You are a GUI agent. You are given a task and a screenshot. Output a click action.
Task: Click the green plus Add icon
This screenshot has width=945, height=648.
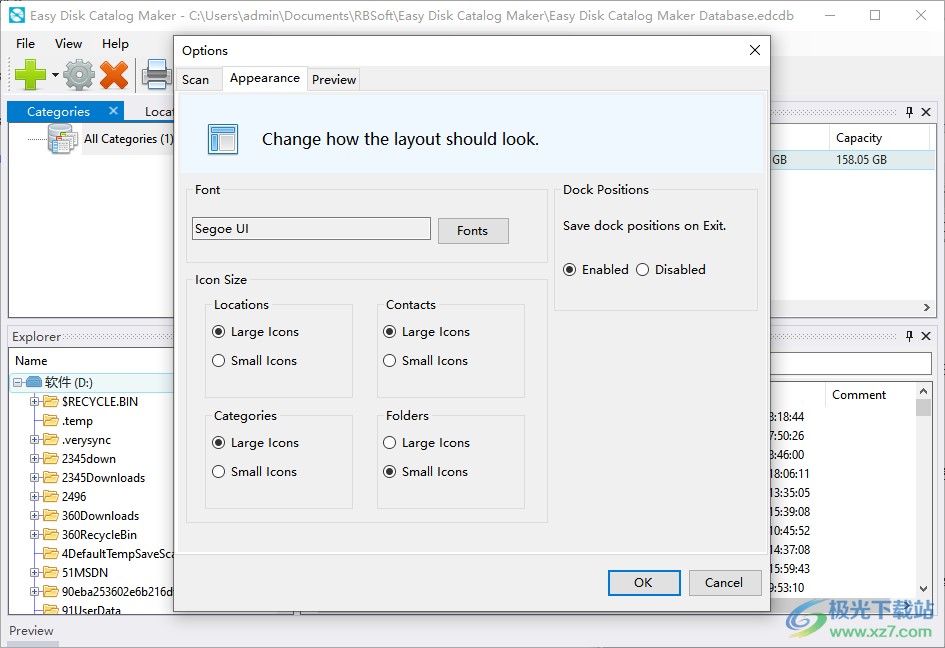(x=30, y=75)
